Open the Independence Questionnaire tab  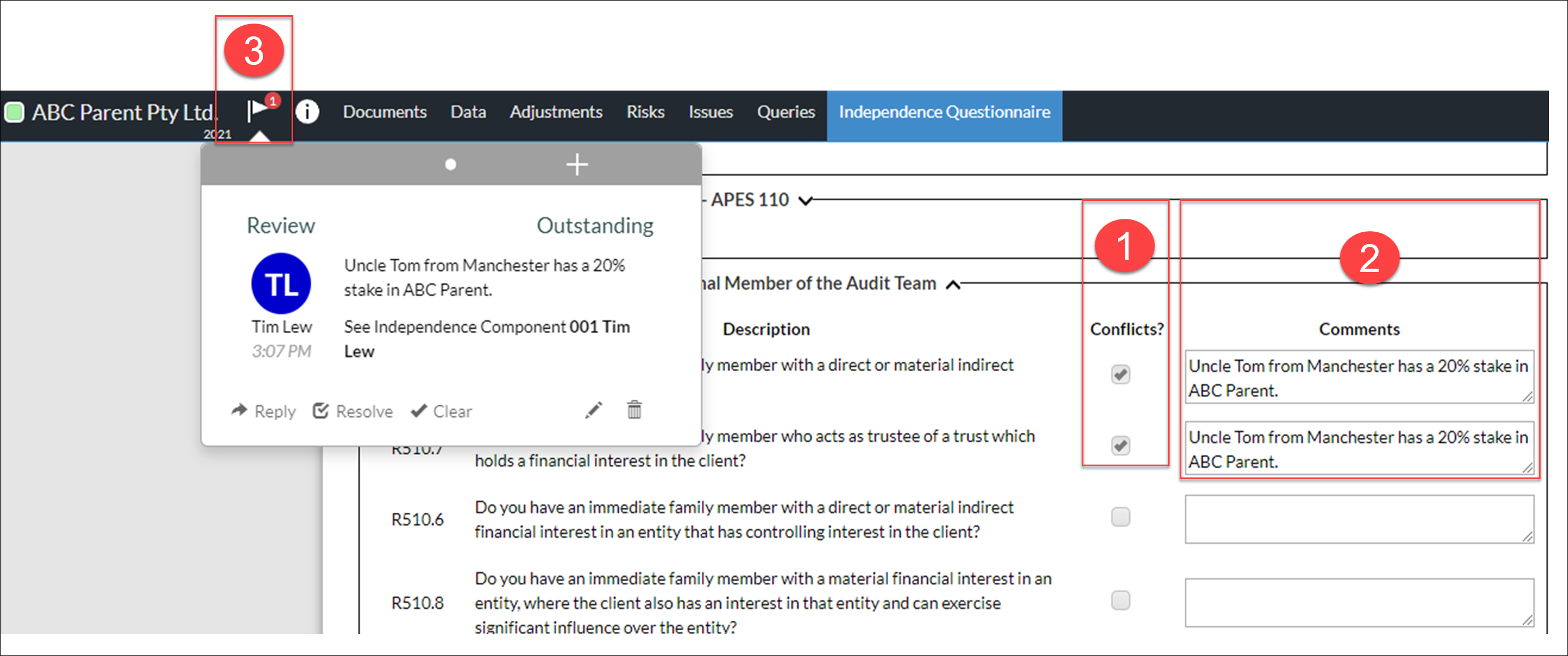(944, 112)
